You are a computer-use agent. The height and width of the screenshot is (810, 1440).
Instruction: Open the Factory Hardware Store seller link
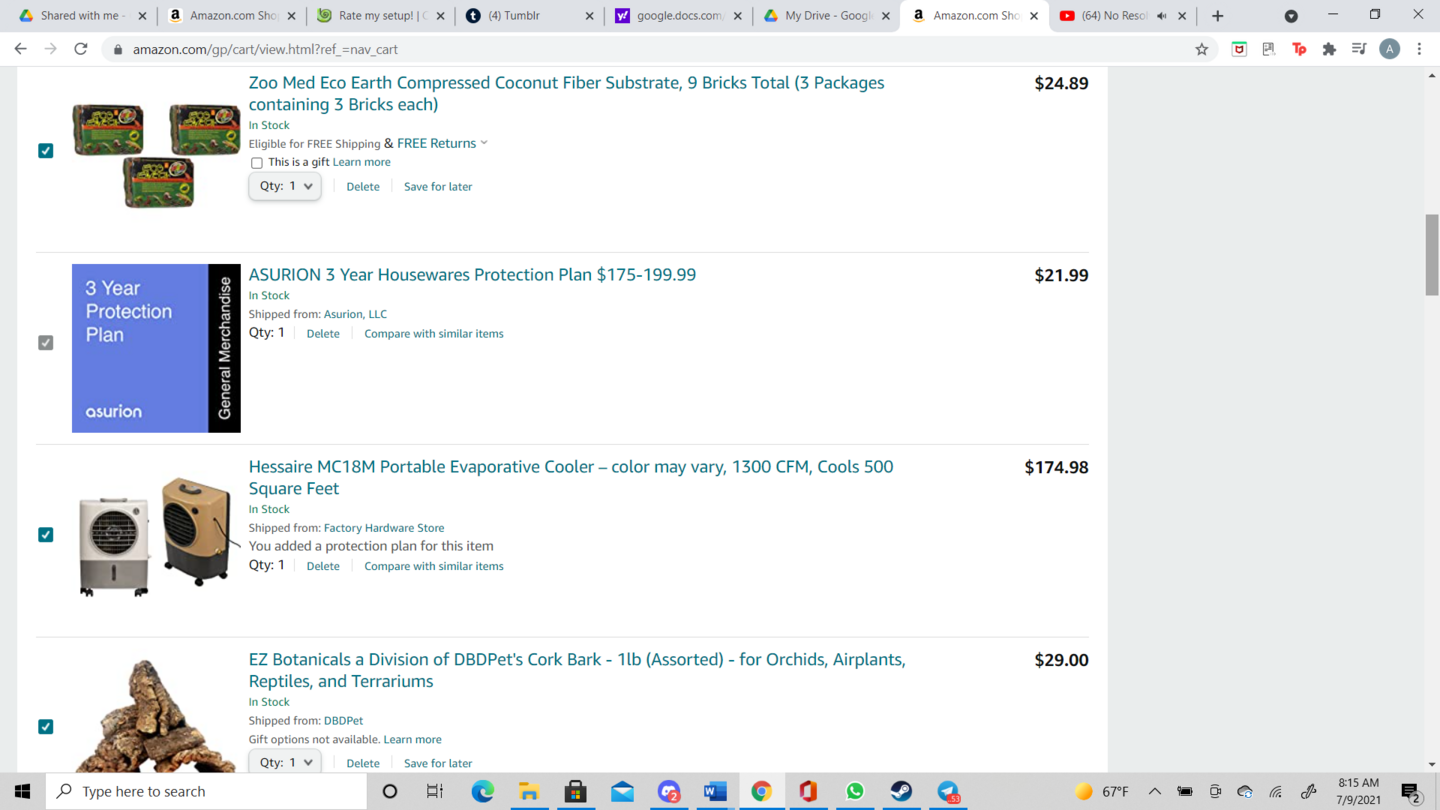pos(384,528)
